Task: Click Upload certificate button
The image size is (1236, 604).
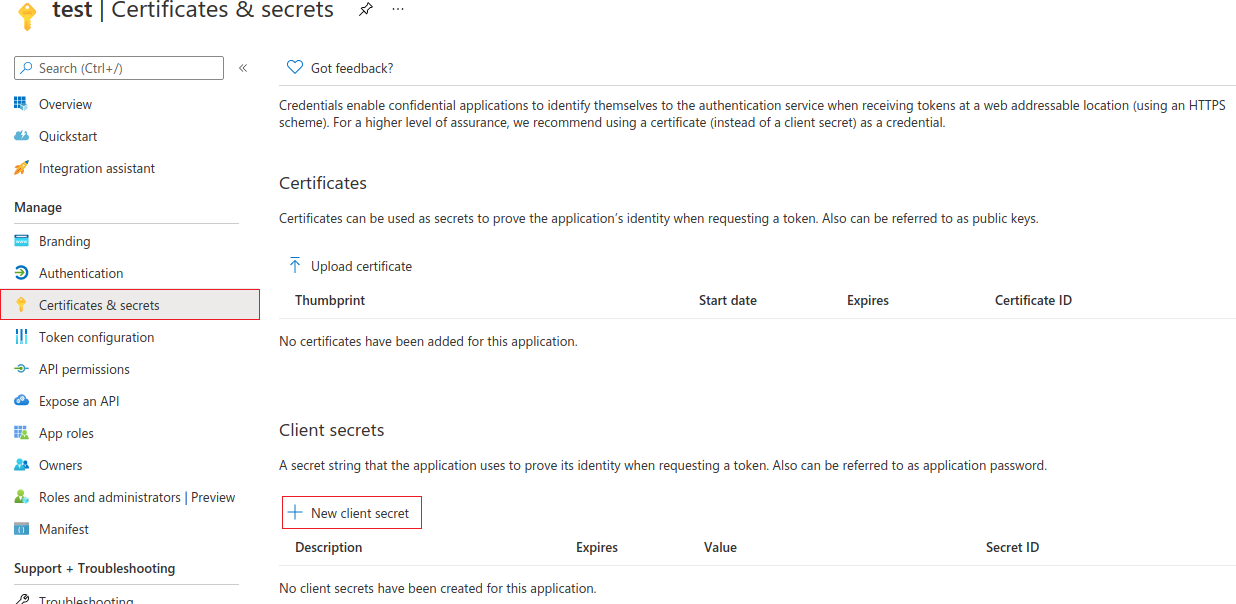Action: click(351, 266)
